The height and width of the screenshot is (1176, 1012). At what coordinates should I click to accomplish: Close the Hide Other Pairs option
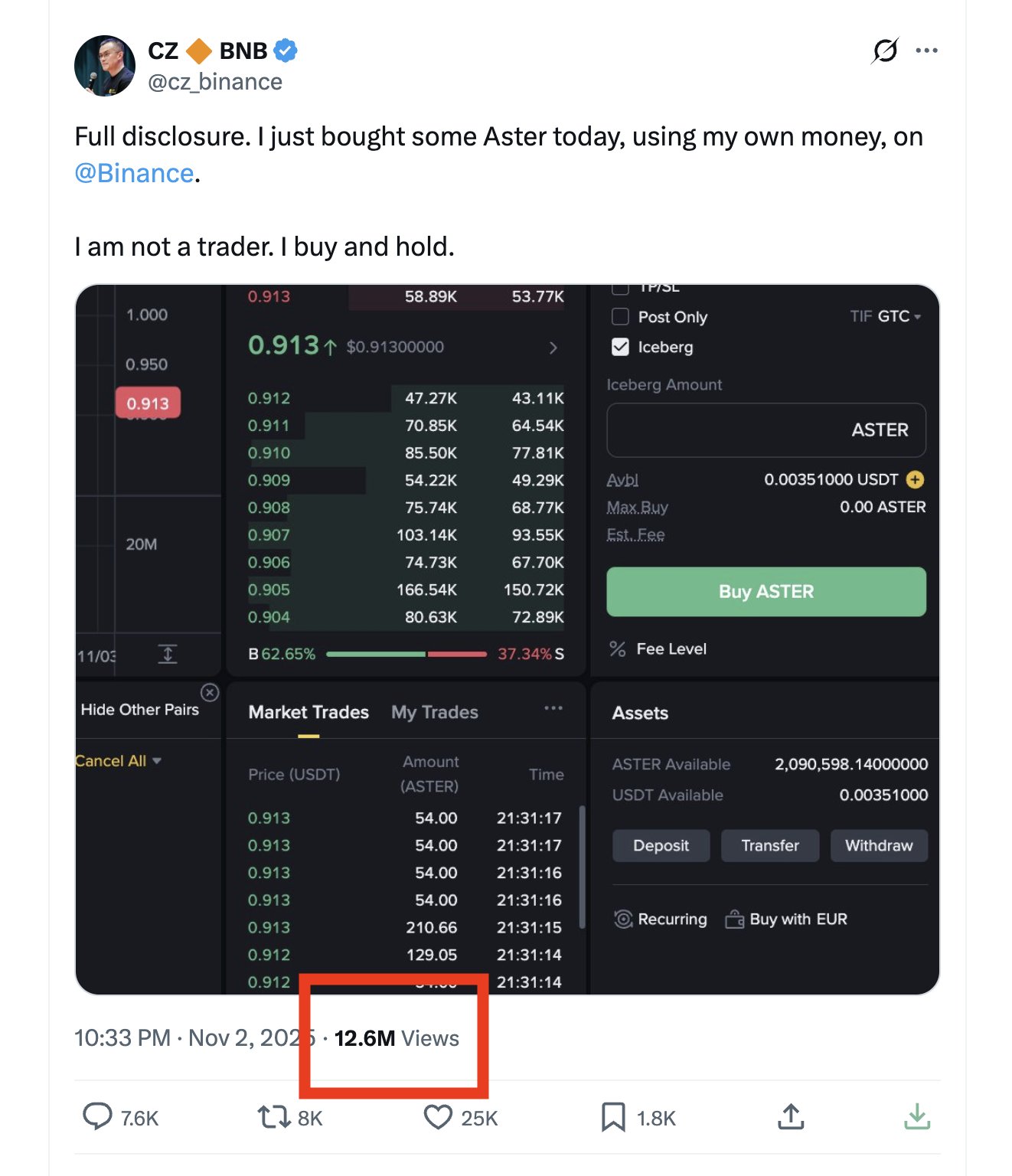click(x=210, y=693)
